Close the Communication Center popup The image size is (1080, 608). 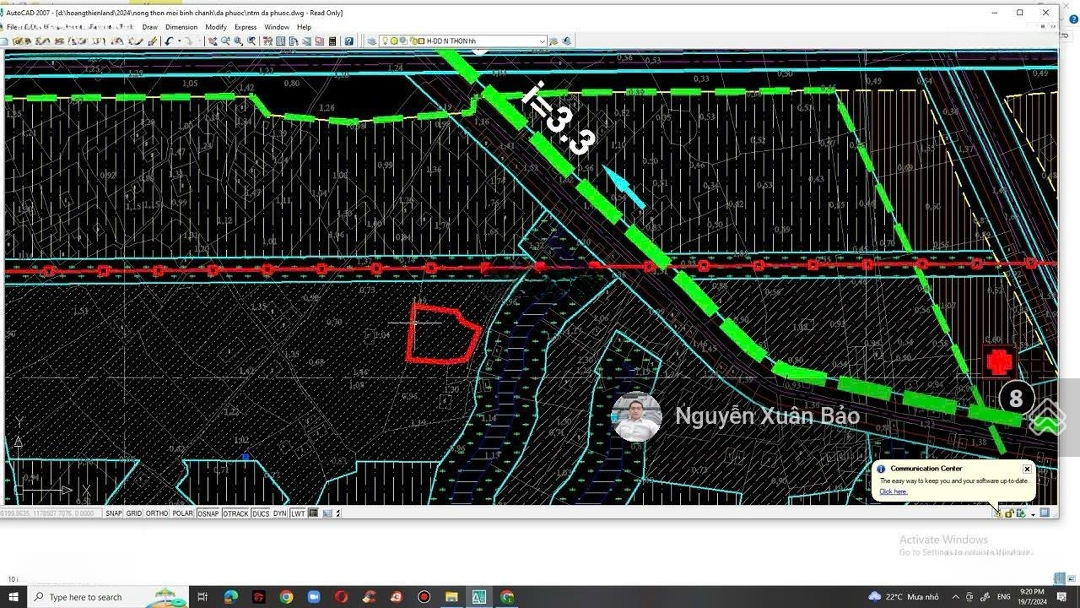(x=1026, y=468)
